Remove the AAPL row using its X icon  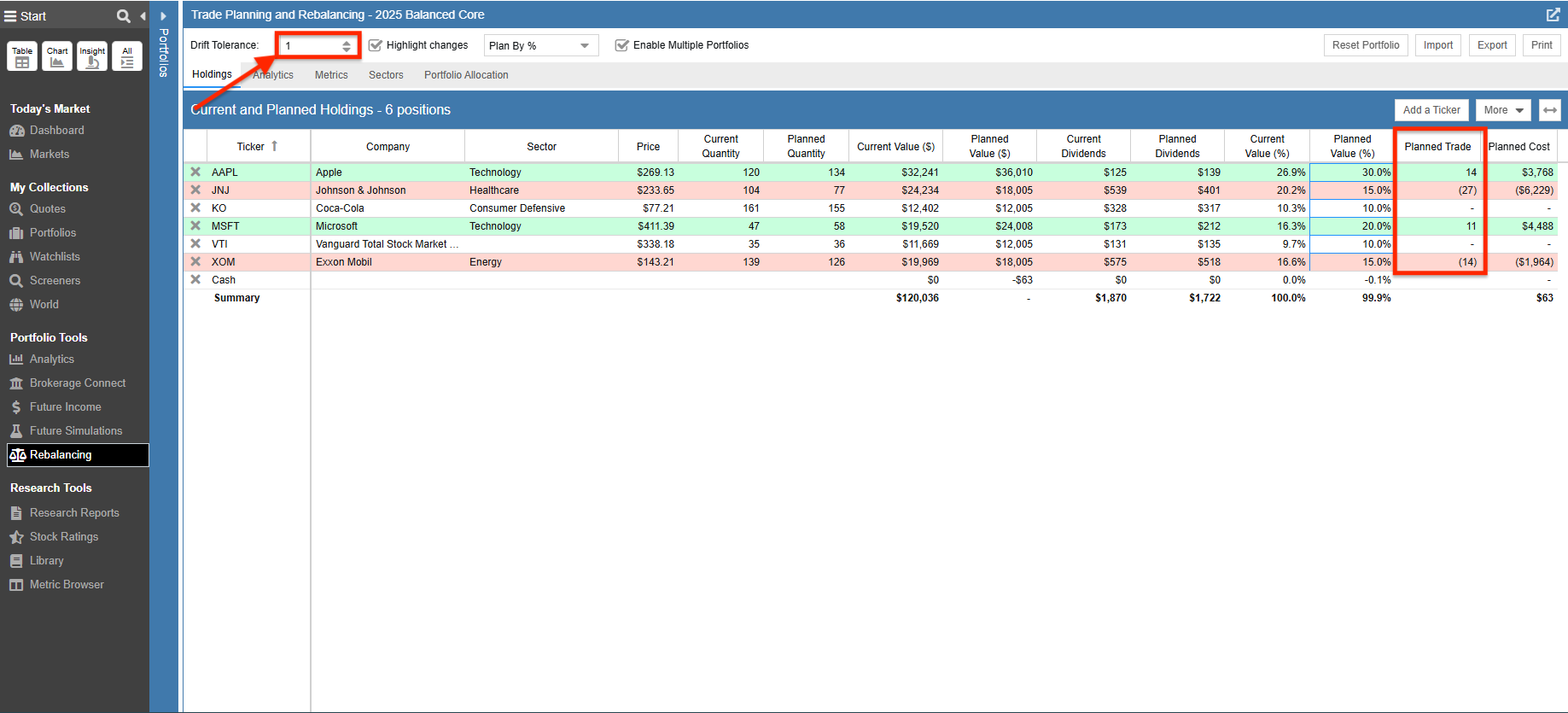[195, 172]
